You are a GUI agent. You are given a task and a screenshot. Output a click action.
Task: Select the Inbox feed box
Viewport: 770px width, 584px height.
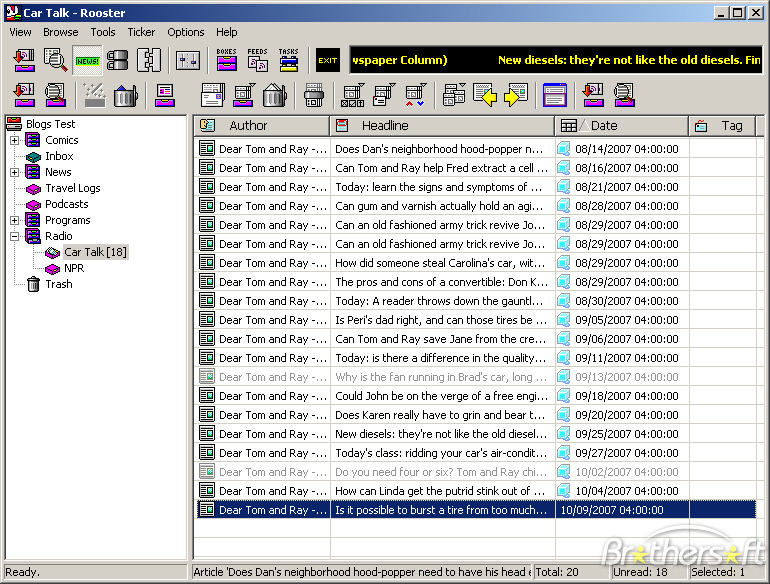59,156
